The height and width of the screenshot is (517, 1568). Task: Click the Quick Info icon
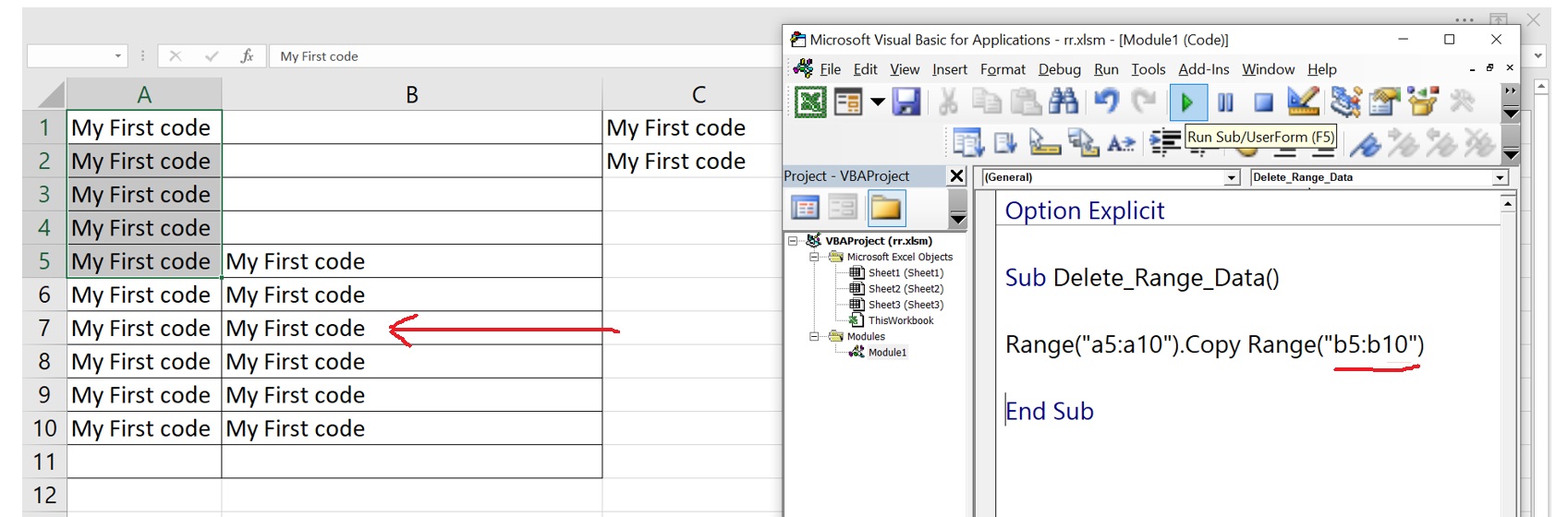(x=1044, y=143)
